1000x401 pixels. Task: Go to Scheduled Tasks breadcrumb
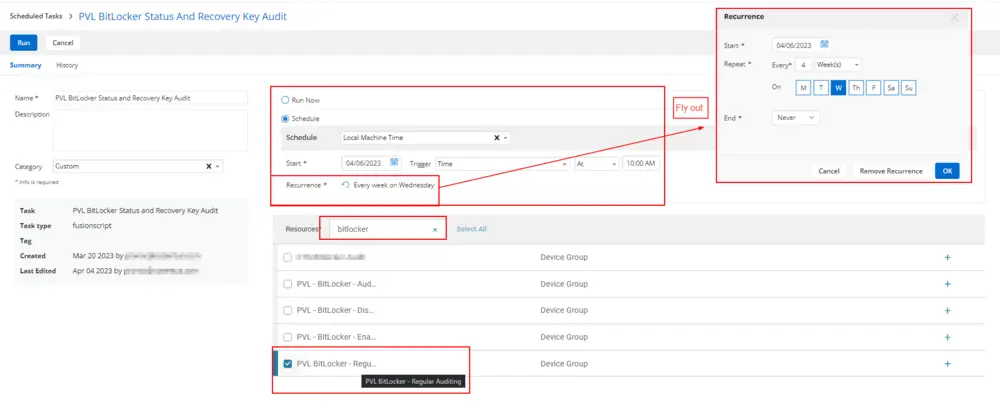coord(36,17)
